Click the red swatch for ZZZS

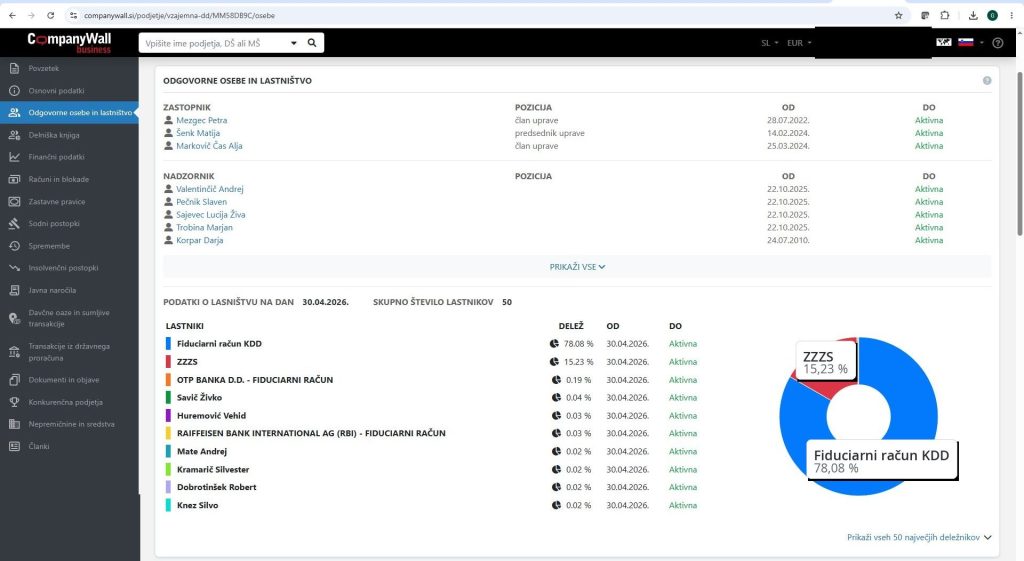click(168, 362)
